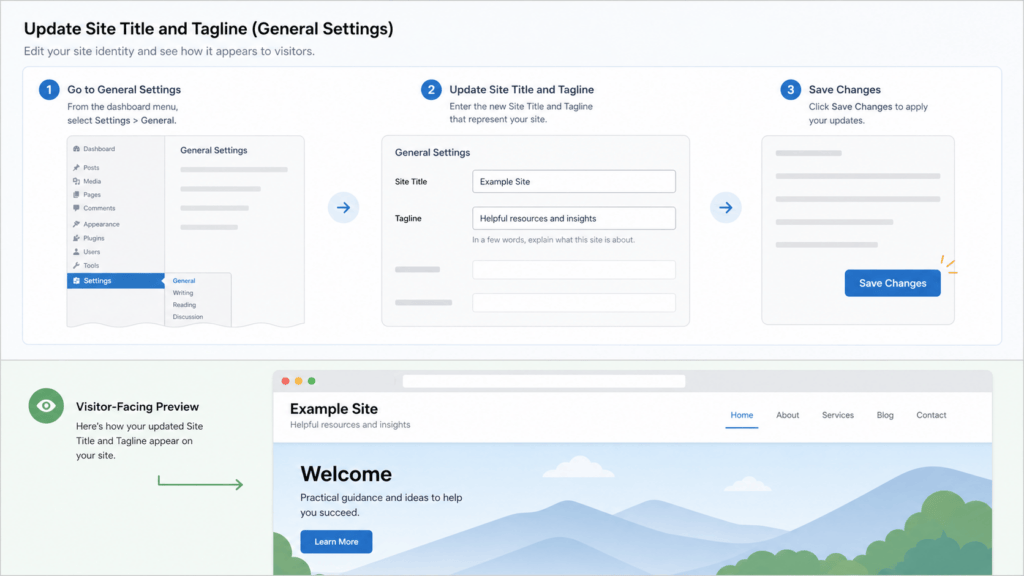Open the About nav link
The width and height of the screenshot is (1024, 576).
tap(788, 415)
